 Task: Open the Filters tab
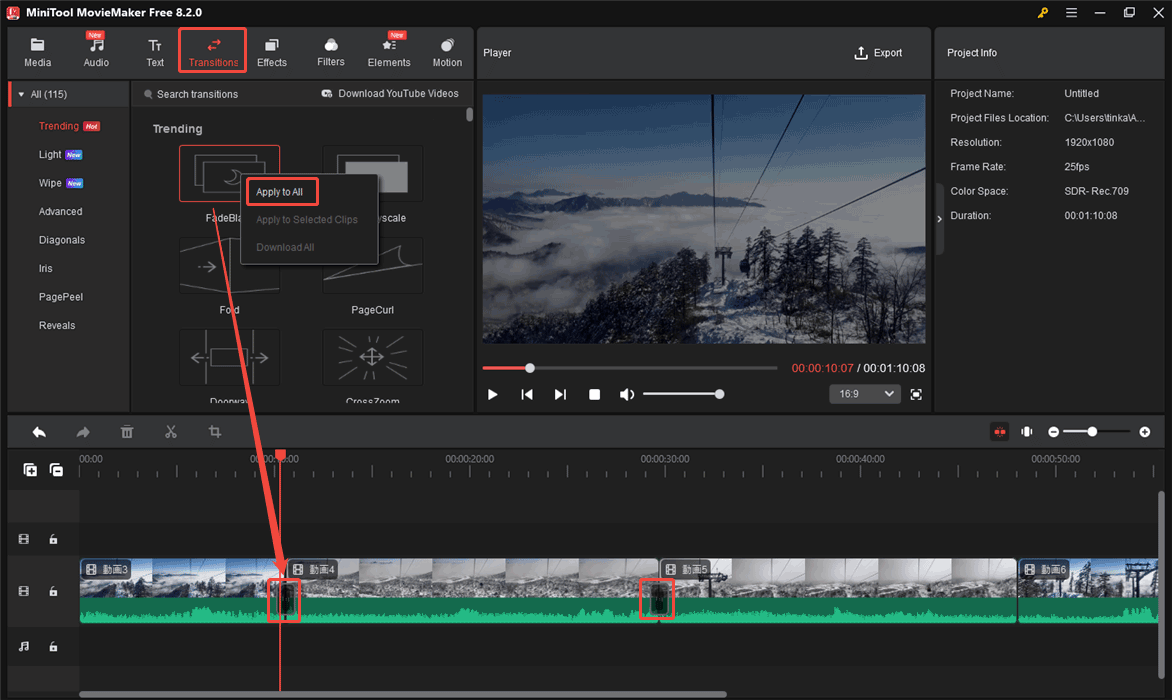coord(330,52)
